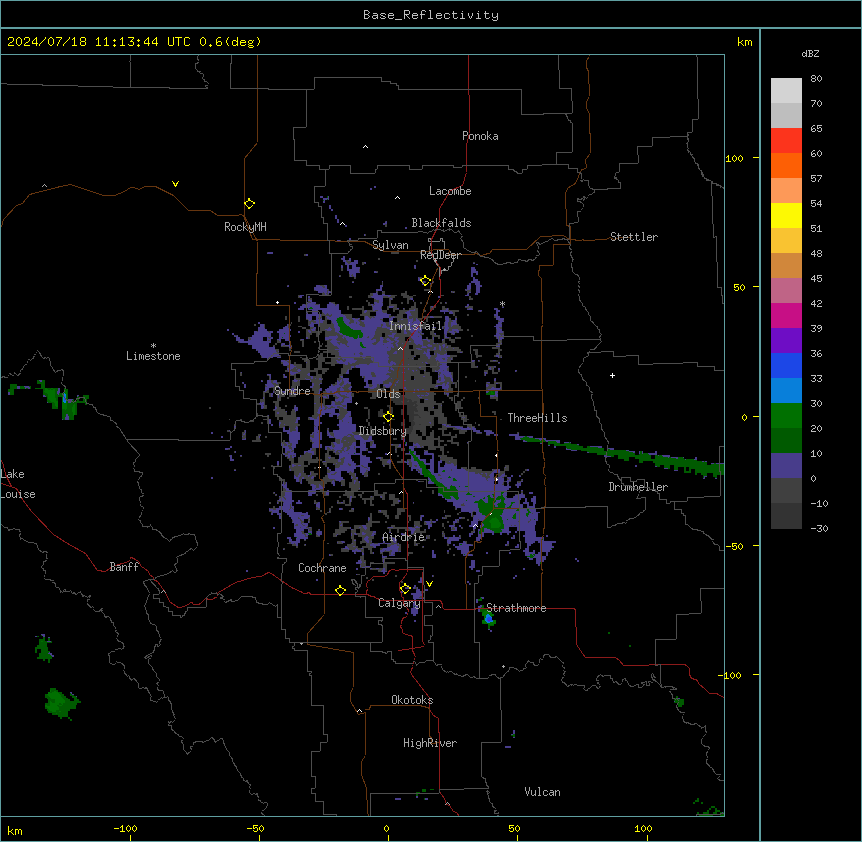
Task: Click the Lacombe city label
Action: point(450,191)
